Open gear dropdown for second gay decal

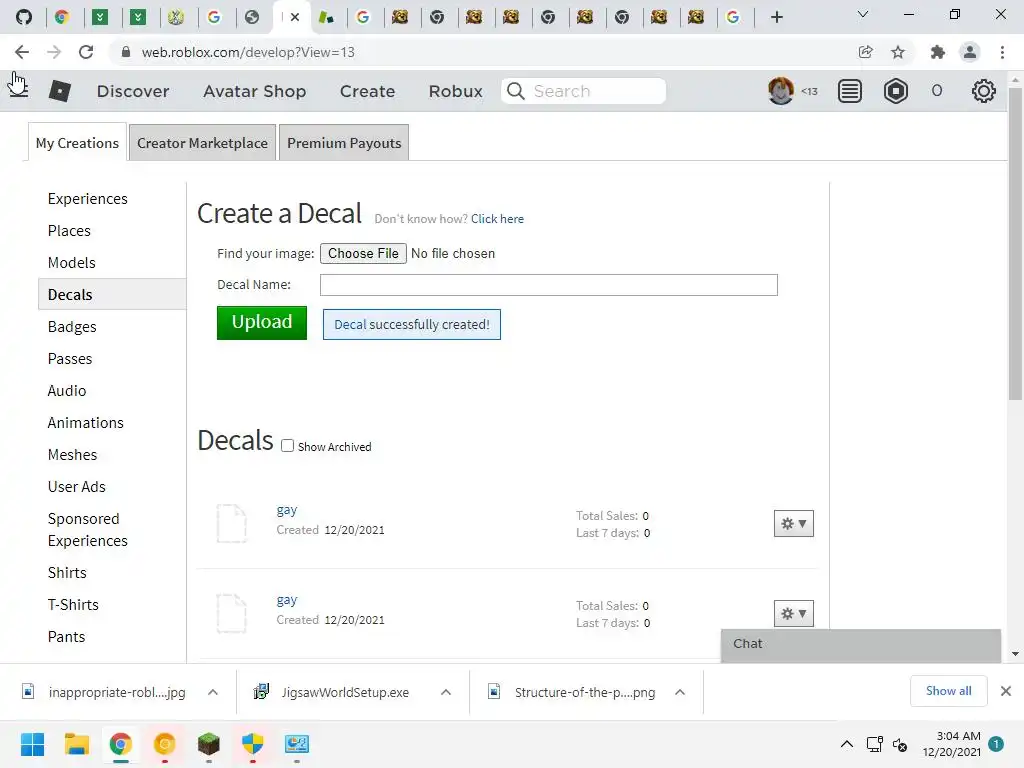tap(793, 614)
